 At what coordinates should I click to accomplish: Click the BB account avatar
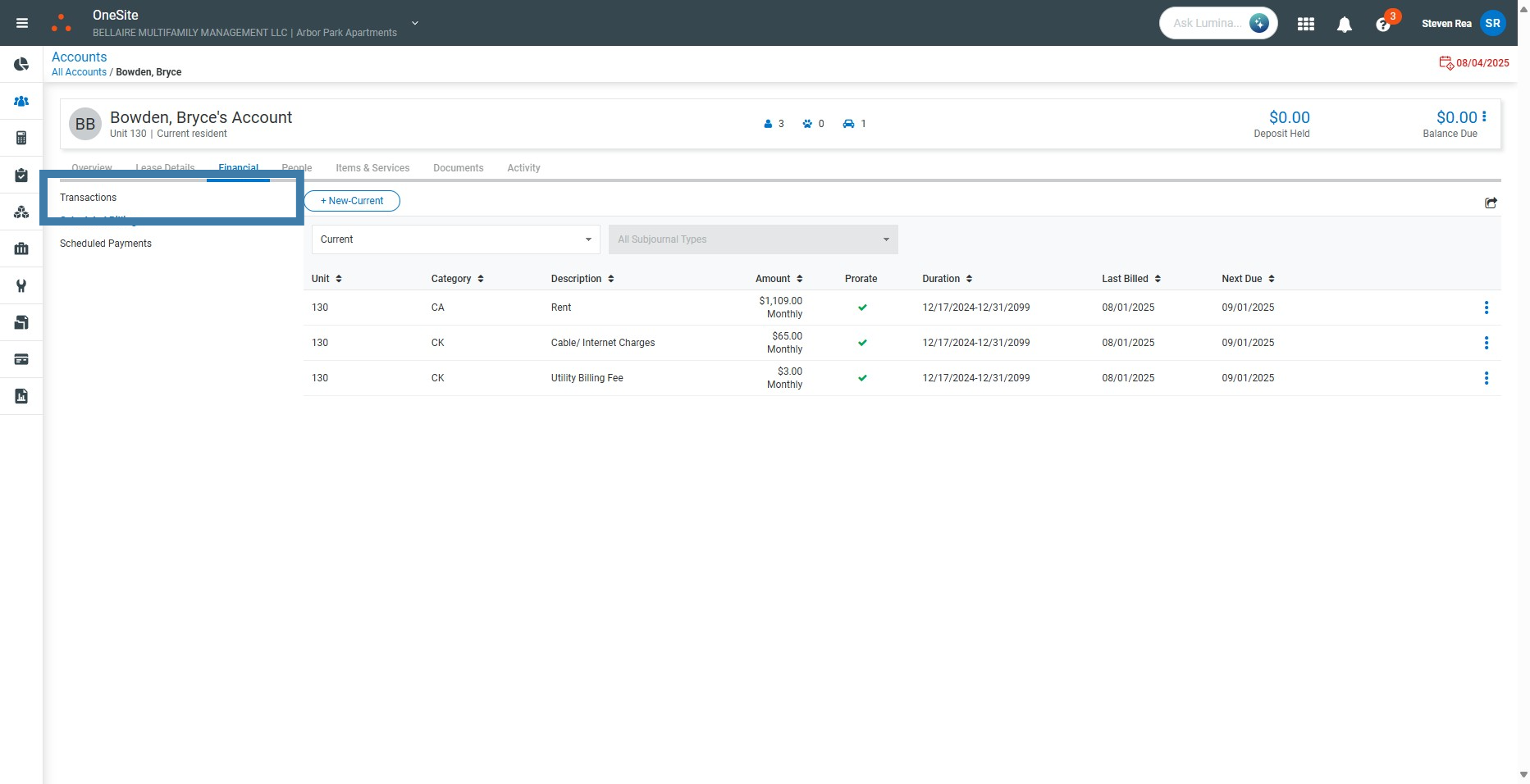85,124
